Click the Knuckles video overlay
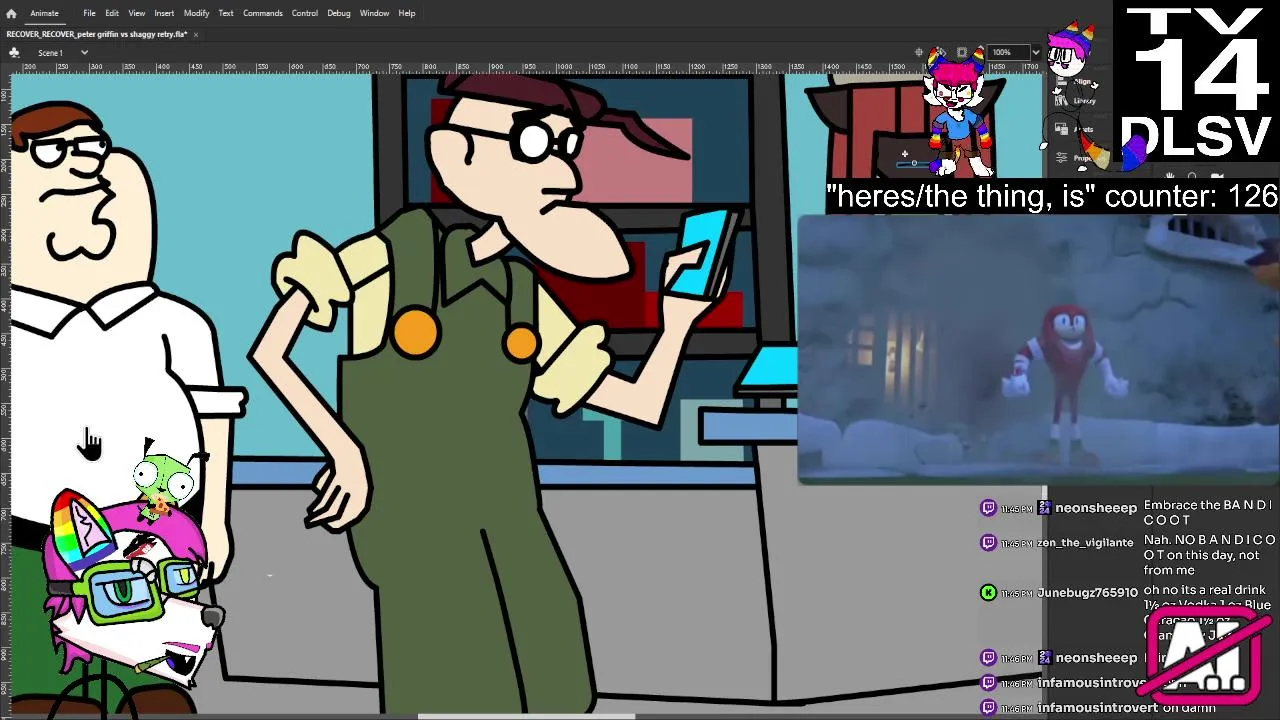This screenshot has width=1280, height=720. click(1038, 350)
